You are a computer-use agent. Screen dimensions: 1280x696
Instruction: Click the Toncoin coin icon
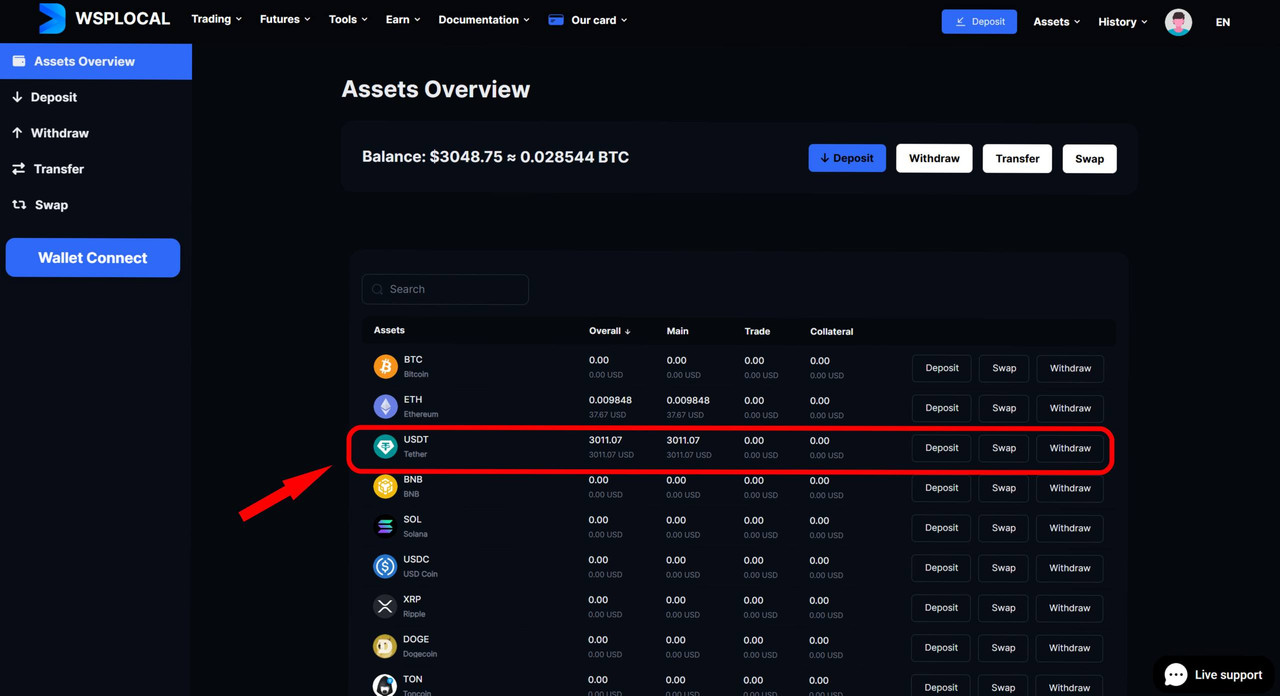tap(385, 685)
